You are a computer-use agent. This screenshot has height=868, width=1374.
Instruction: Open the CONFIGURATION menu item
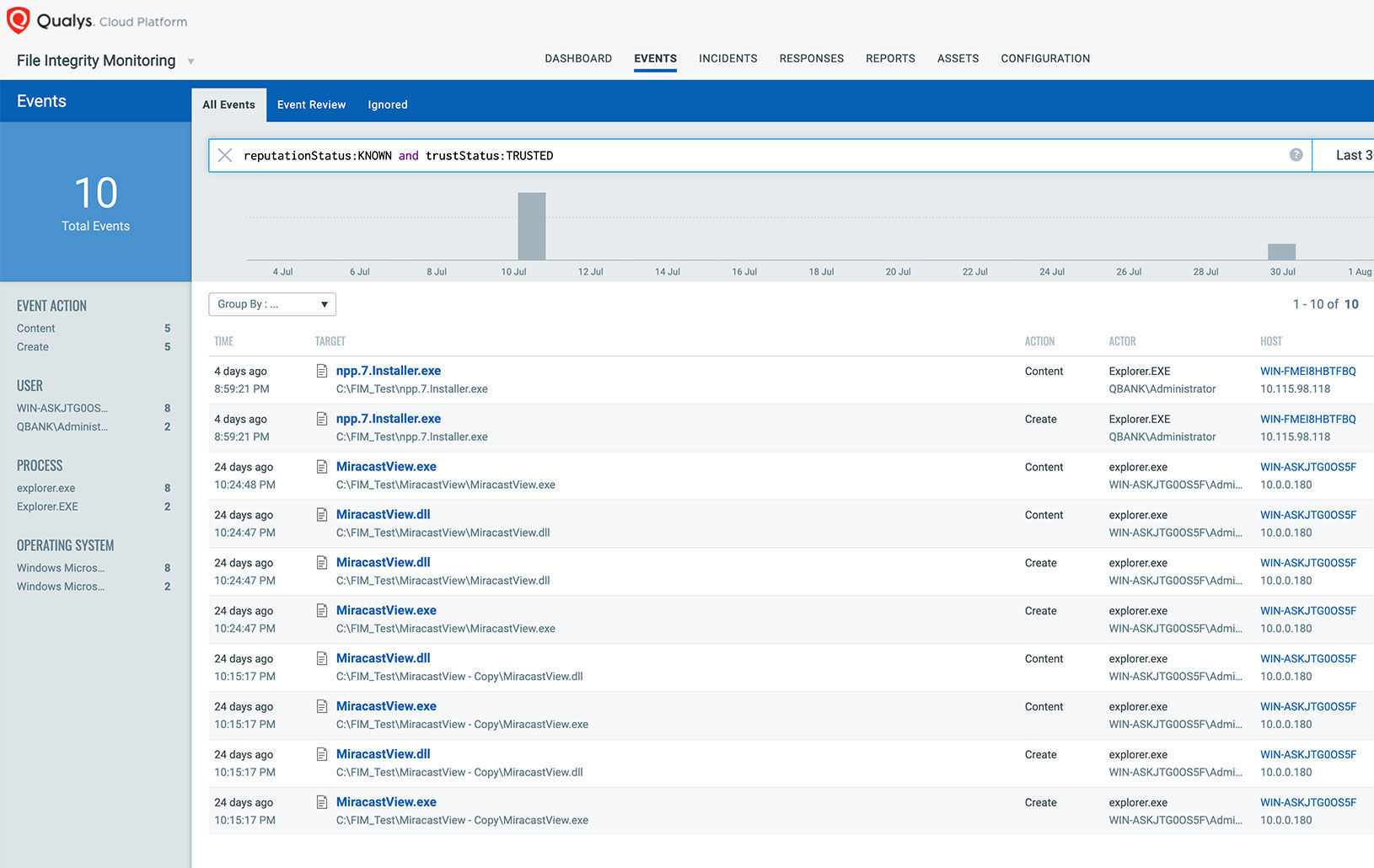pos(1045,58)
